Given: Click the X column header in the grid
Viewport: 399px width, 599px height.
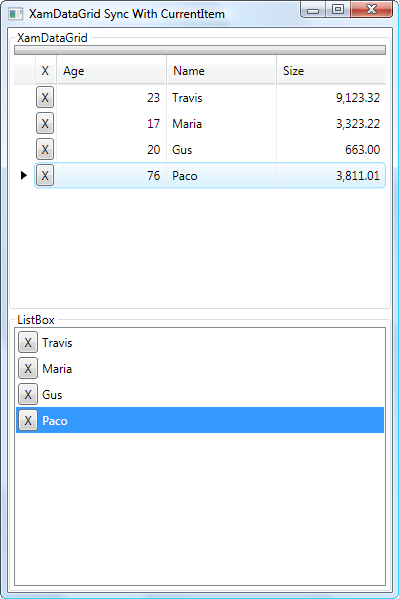Looking at the screenshot, I should click(x=45, y=70).
